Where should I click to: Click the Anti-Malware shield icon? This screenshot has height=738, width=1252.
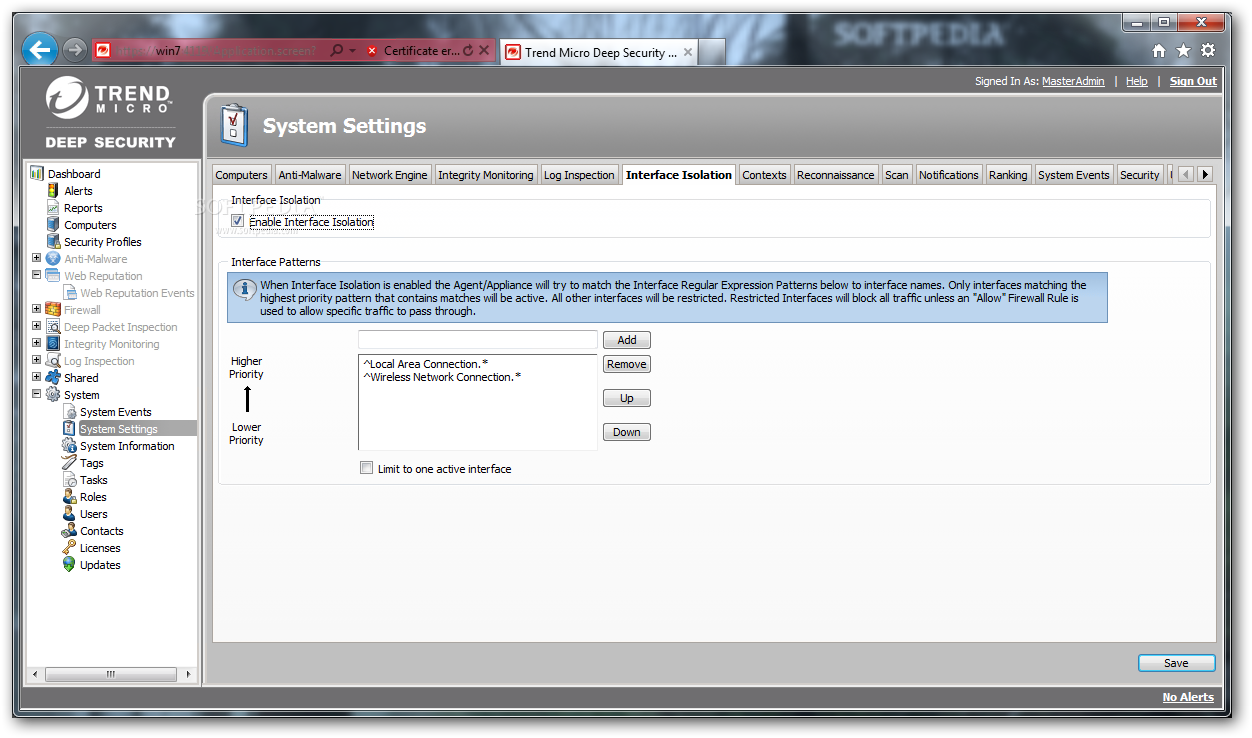[x=53, y=259]
